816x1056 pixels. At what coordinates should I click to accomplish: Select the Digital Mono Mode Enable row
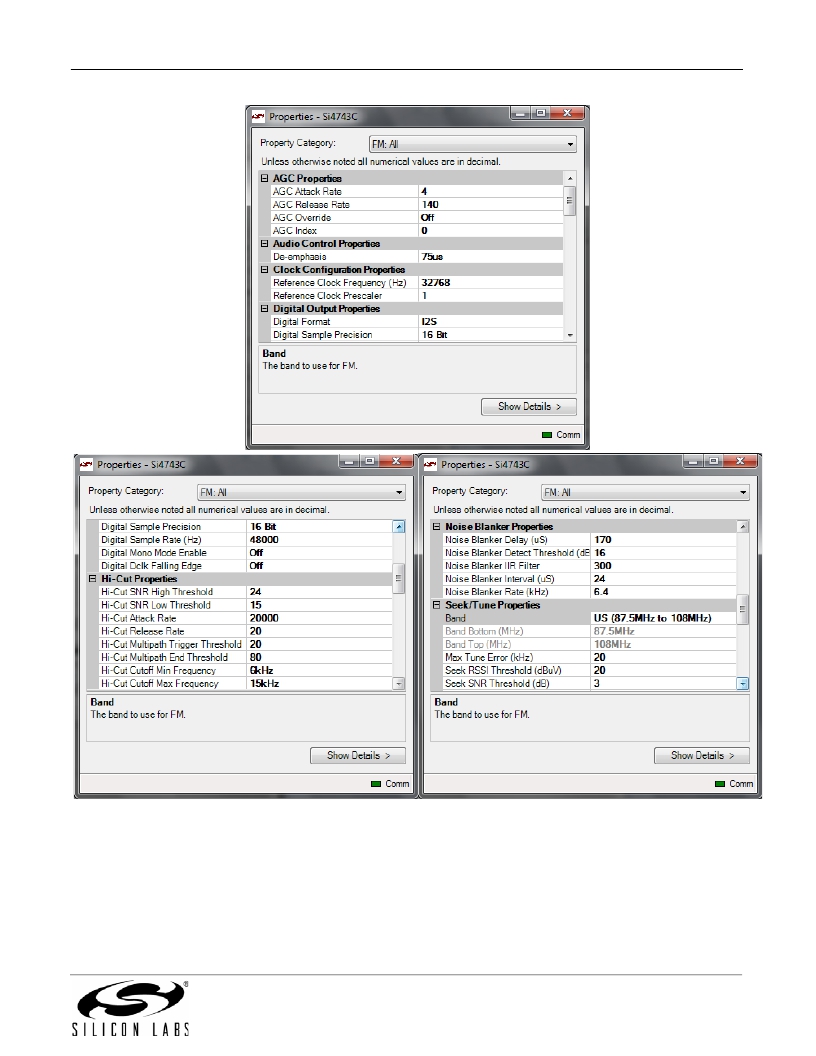point(245,553)
